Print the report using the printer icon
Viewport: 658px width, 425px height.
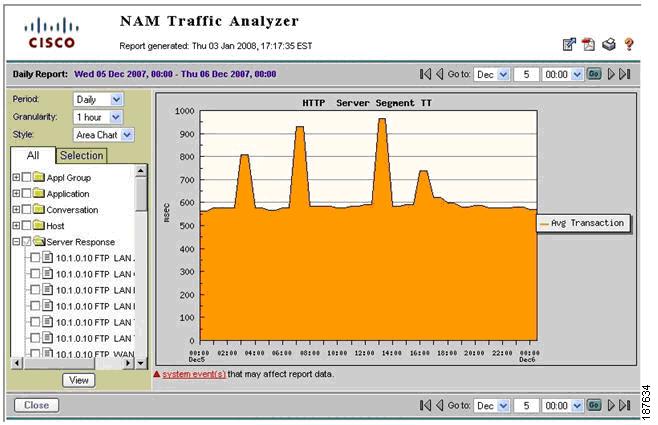(608, 44)
